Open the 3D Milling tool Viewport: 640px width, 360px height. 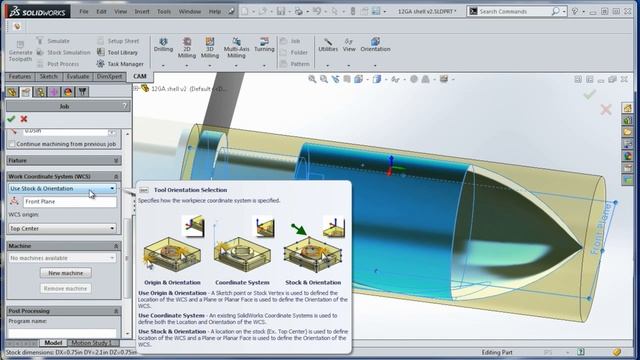tap(210, 47)
